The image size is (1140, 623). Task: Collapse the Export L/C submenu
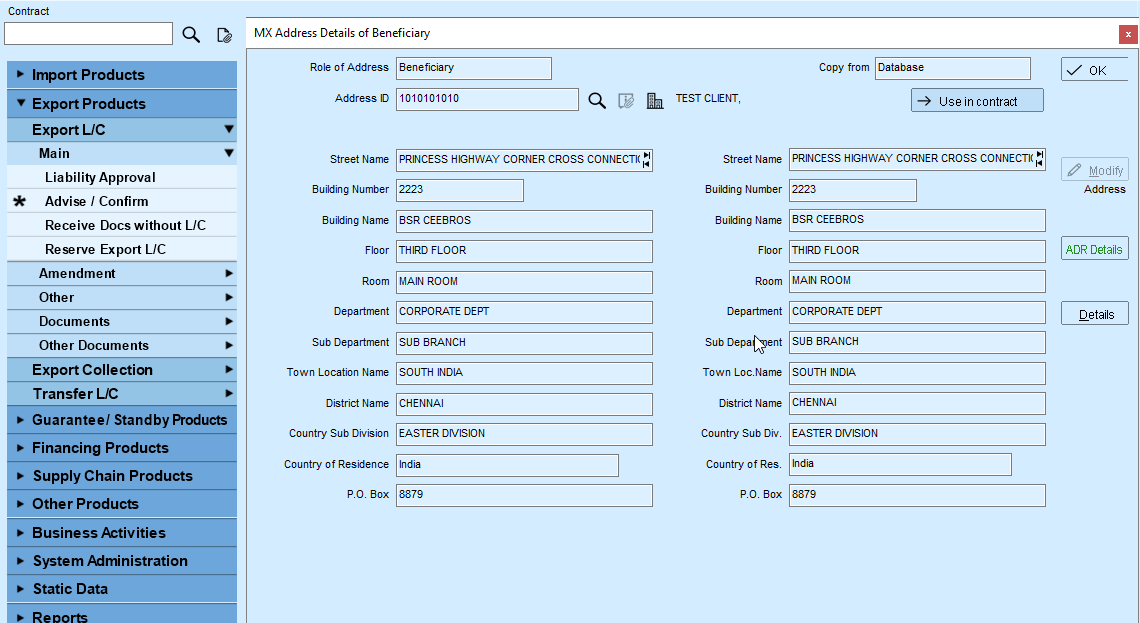tap(122, 129)
